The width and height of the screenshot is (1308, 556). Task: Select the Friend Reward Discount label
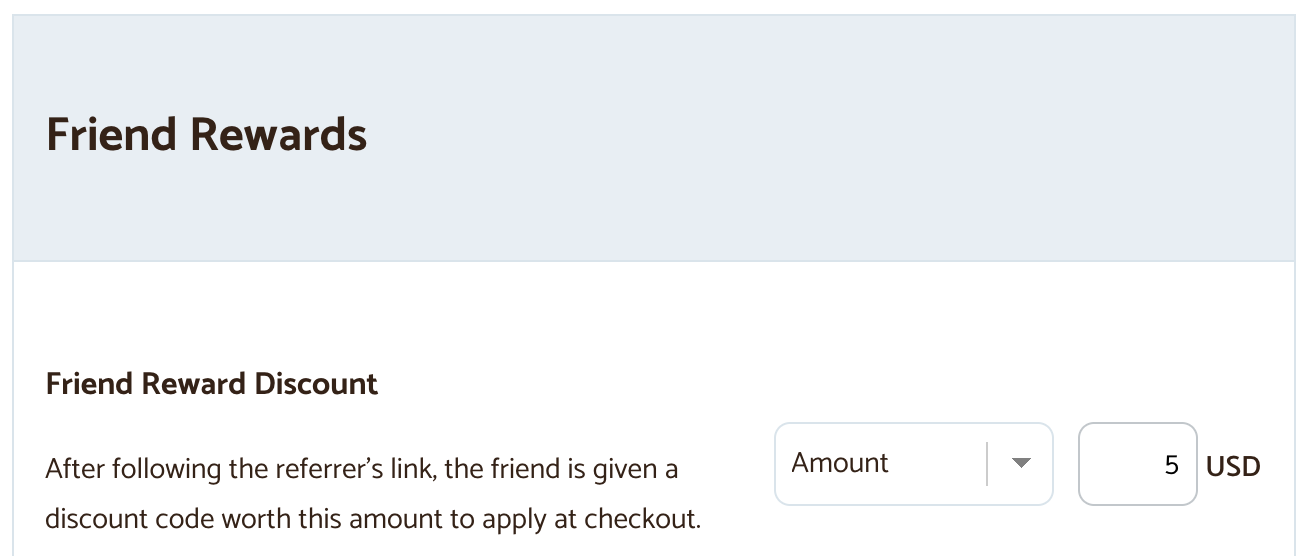[212, 384]
